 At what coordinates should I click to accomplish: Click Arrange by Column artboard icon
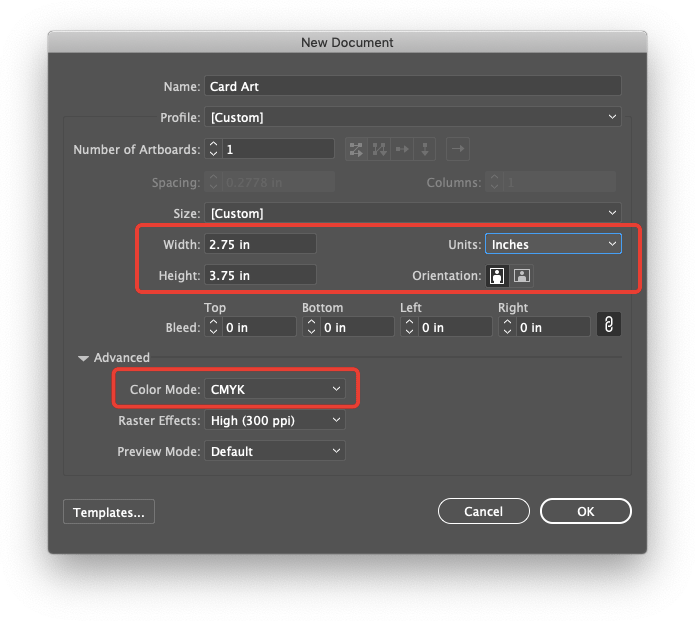tap(425, 149)
